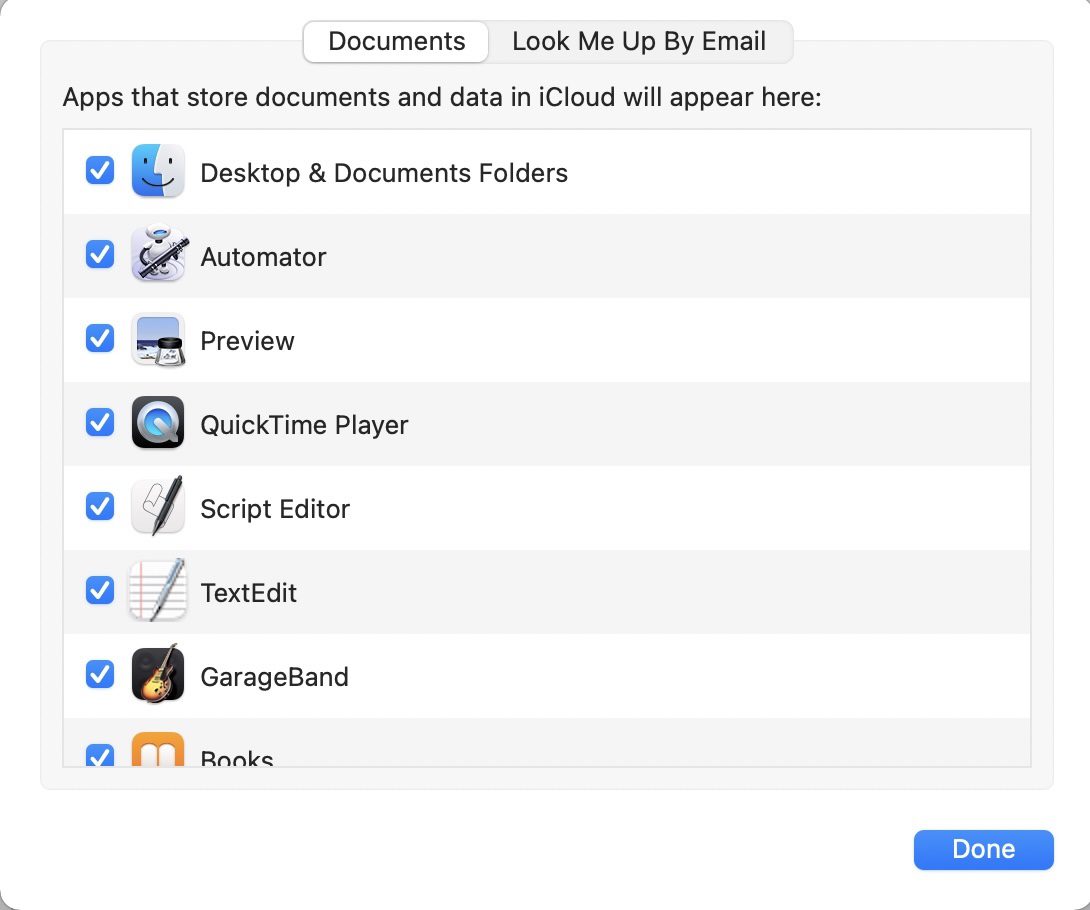Click the GarageBand guitar icon
This screenshot has height=910, width=1090.
coord(158,676)
